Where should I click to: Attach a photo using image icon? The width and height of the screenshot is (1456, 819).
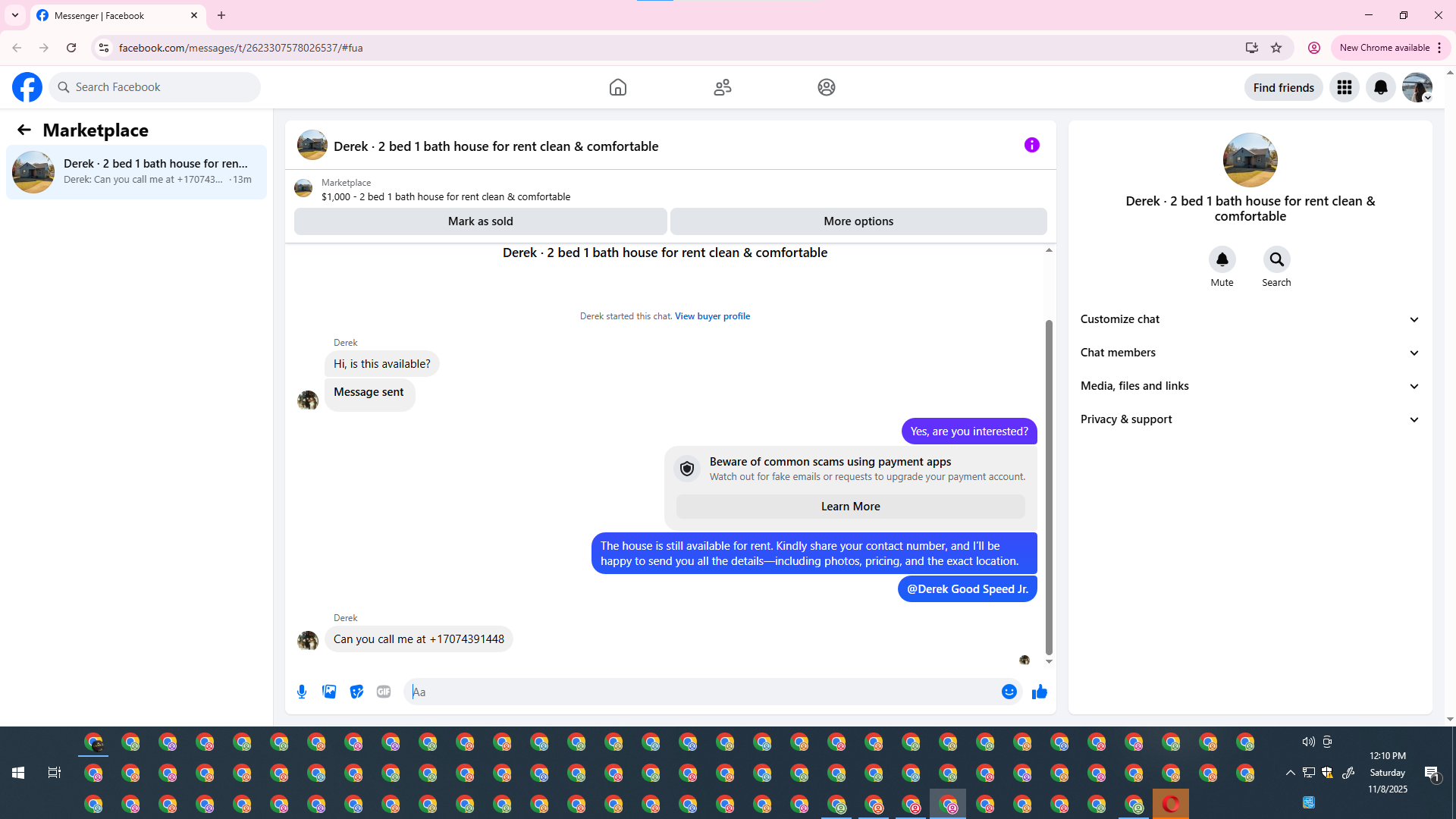pos(329,692)
